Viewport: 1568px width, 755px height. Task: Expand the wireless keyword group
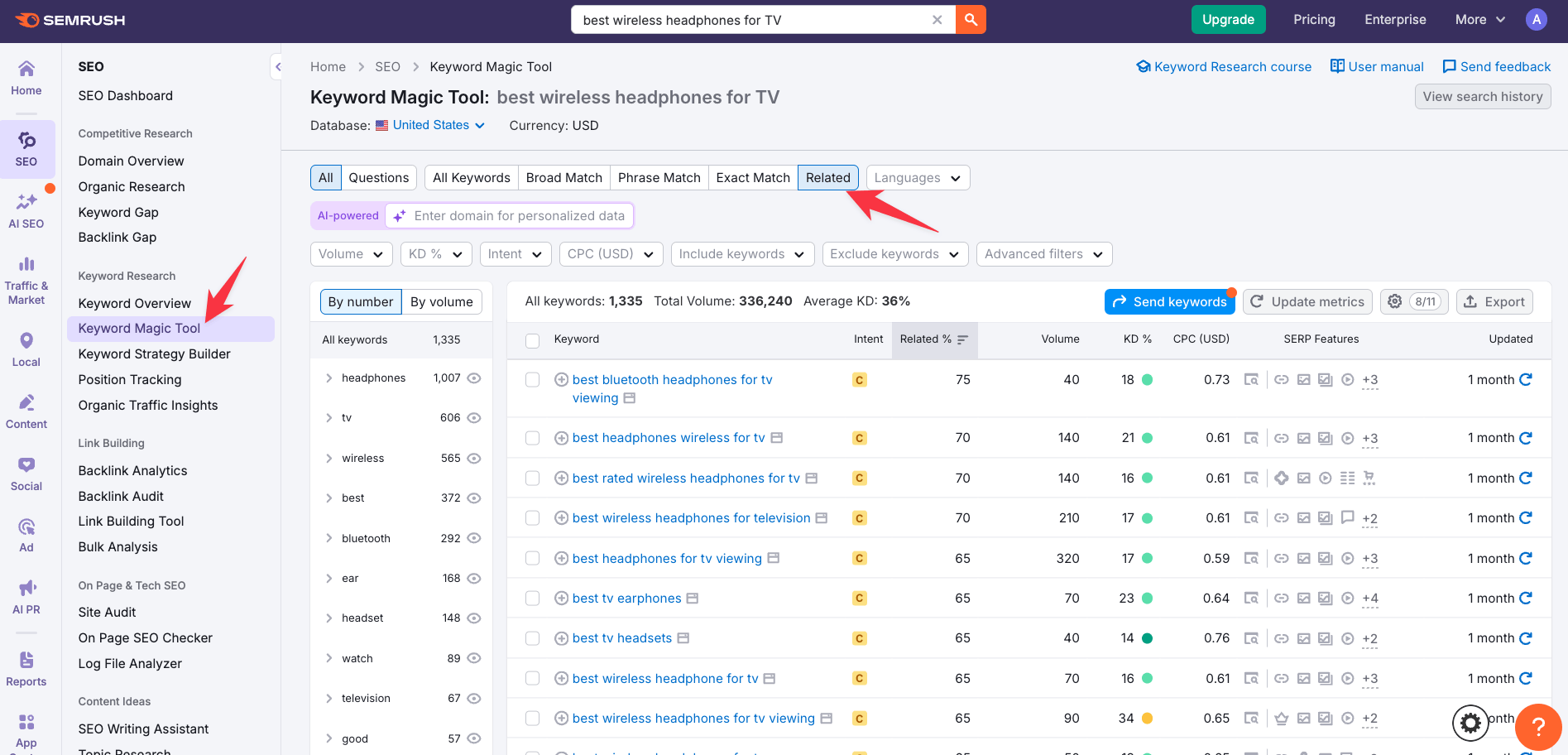click(x=329, y=459)
